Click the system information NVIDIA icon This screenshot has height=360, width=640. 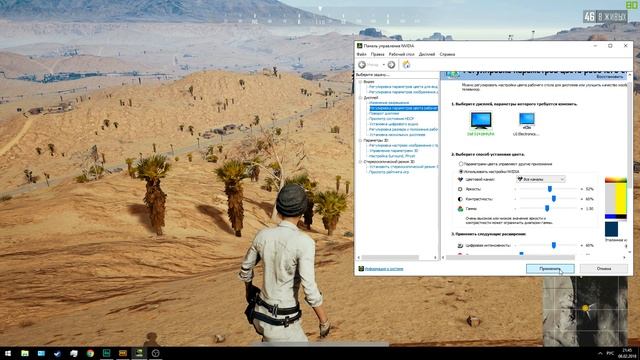coord(361,269)
